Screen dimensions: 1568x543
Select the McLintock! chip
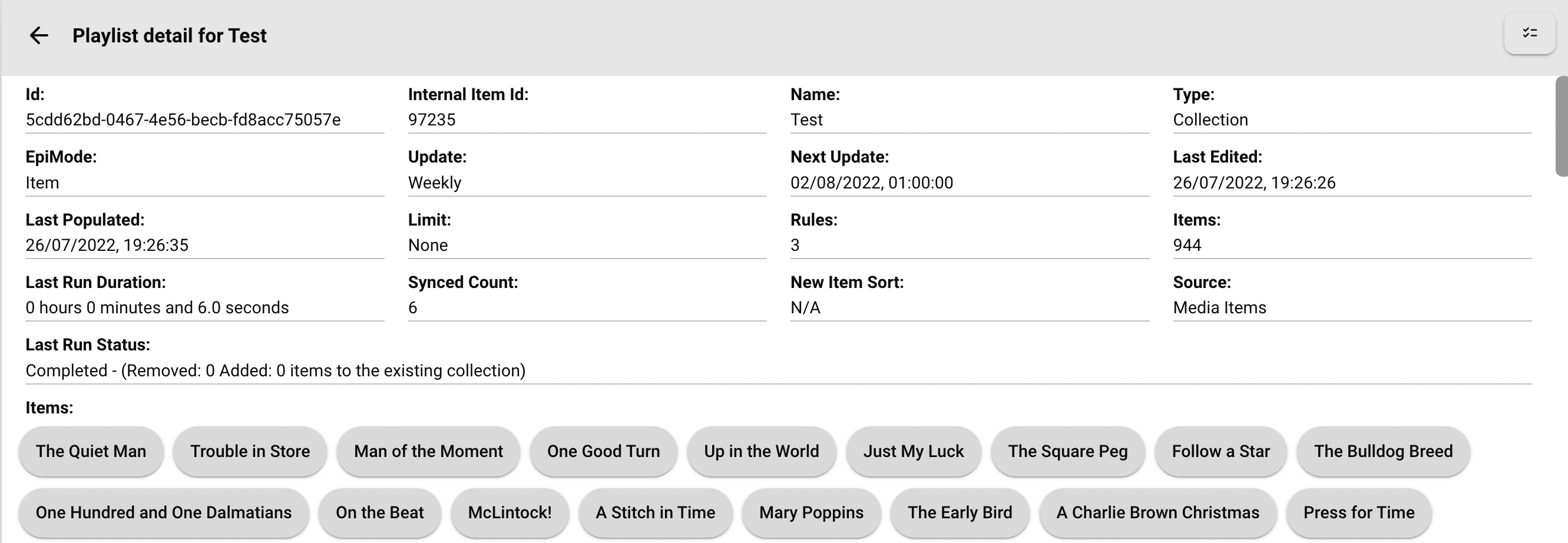pos(510,512)
